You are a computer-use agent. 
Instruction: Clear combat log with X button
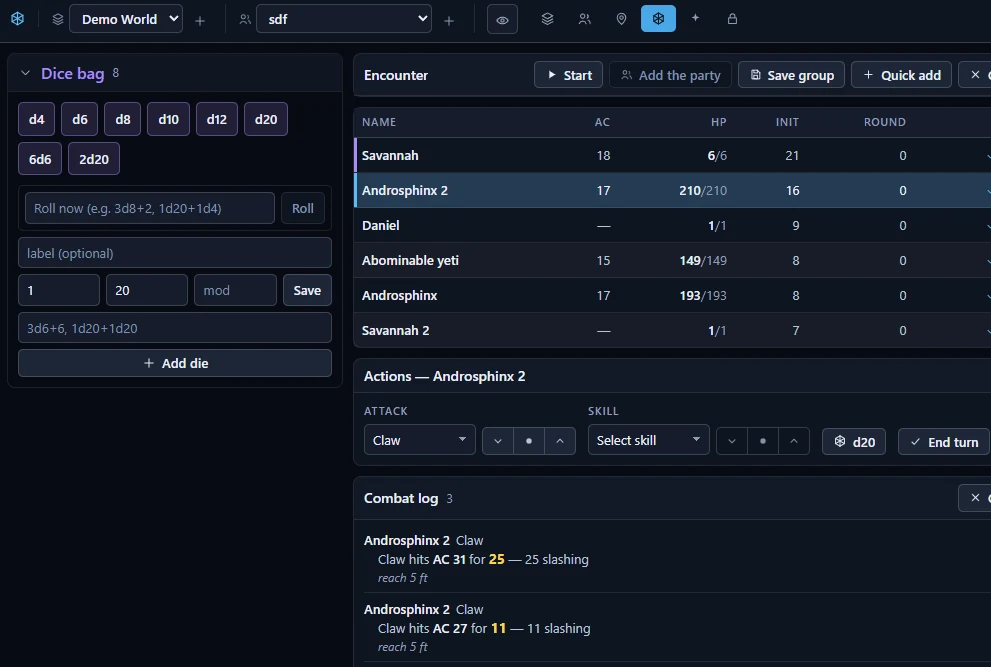[x=975, y=498]
